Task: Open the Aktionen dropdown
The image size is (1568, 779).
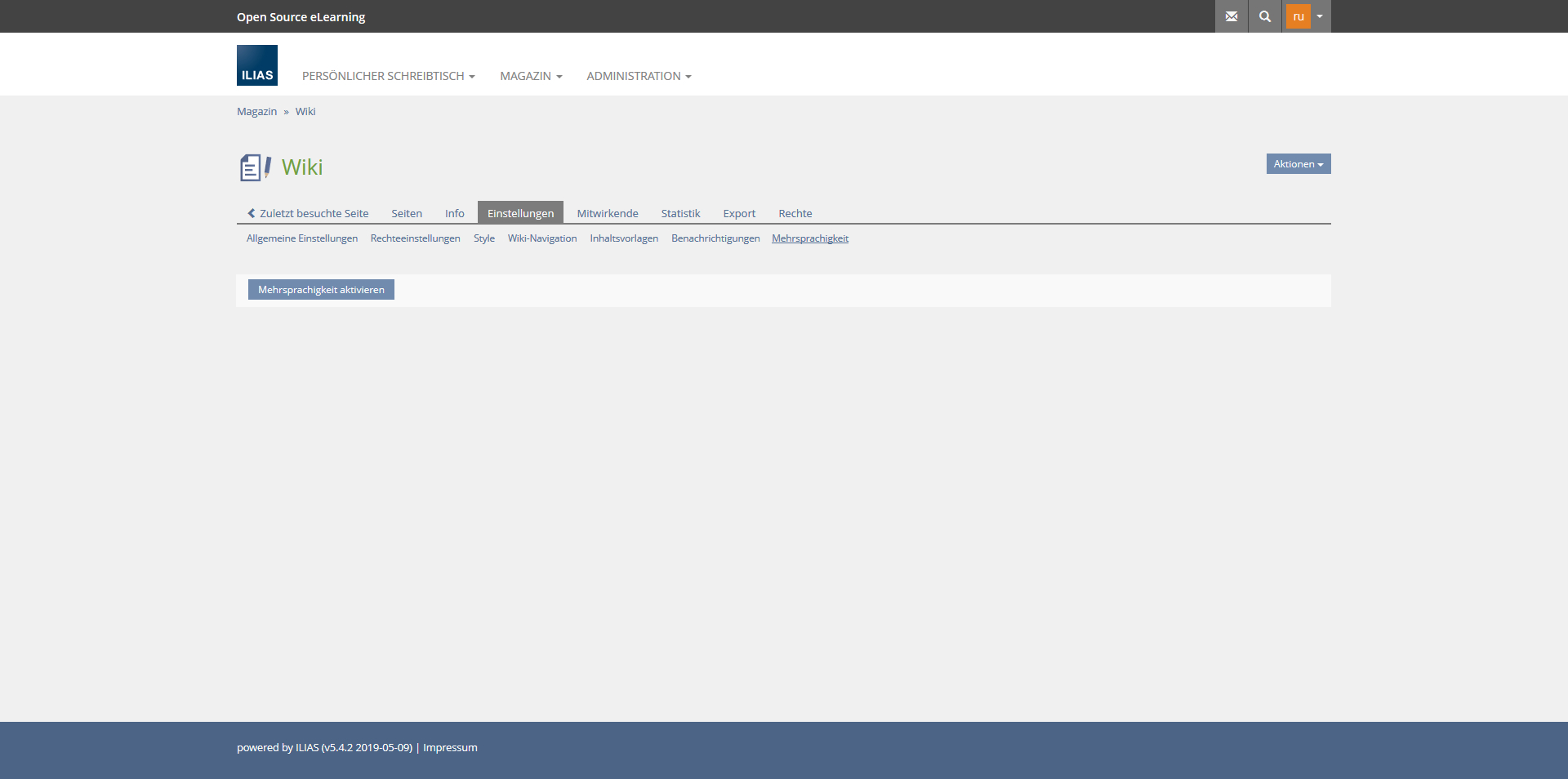Action: (1298, 164)
